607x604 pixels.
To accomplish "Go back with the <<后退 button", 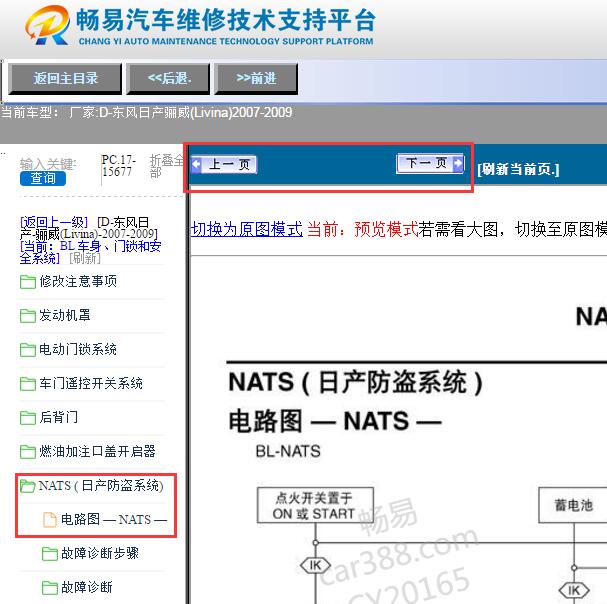I will click(168, 79).
